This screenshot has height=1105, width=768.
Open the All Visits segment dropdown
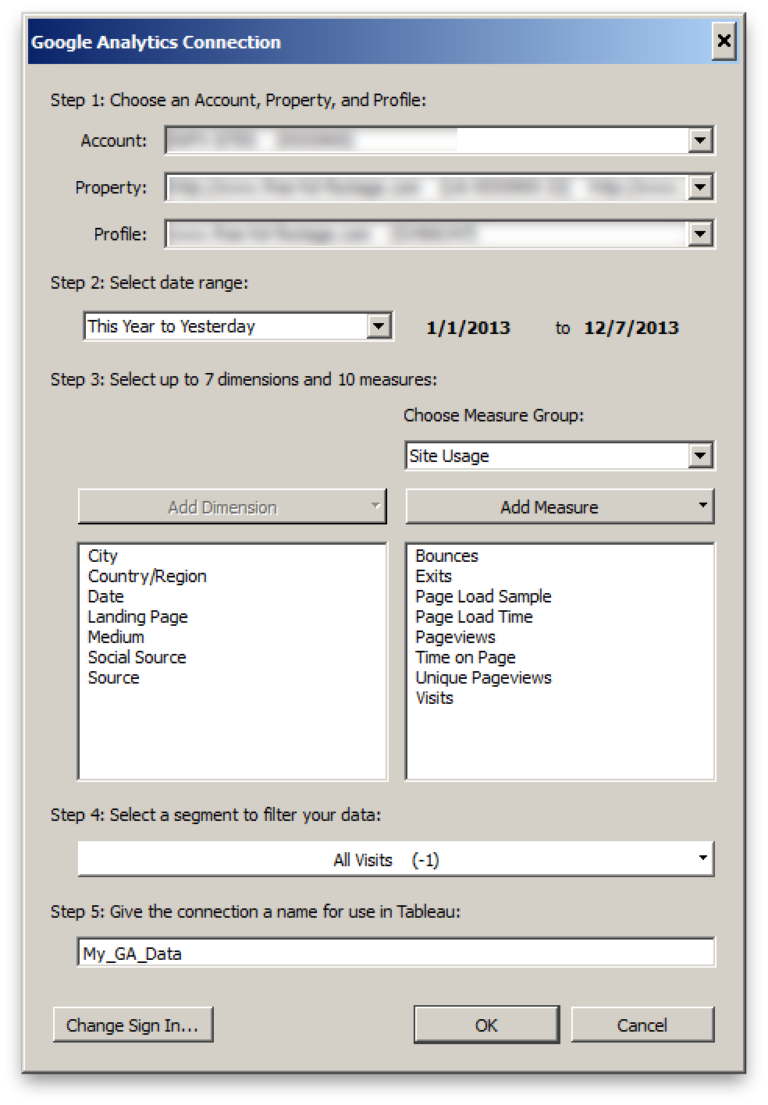396,859
